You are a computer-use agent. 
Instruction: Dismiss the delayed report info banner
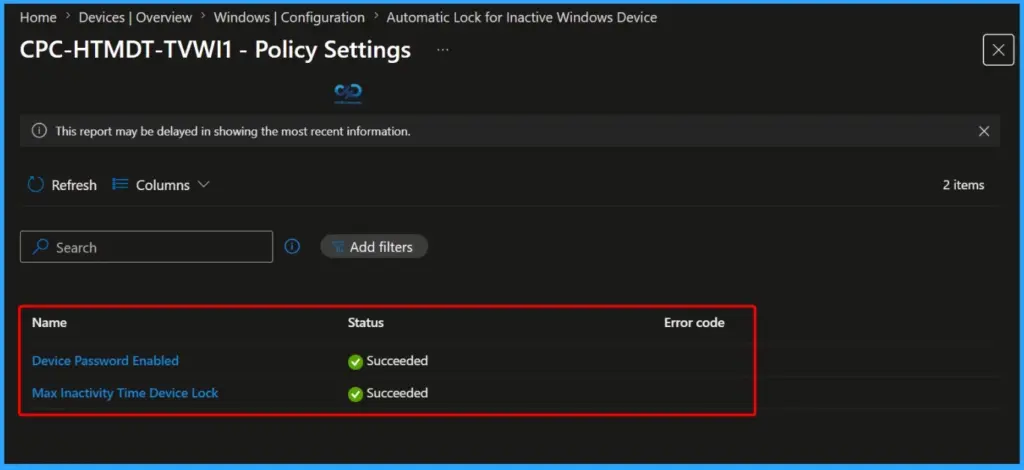pyautogui.click(x=984, y=131)
